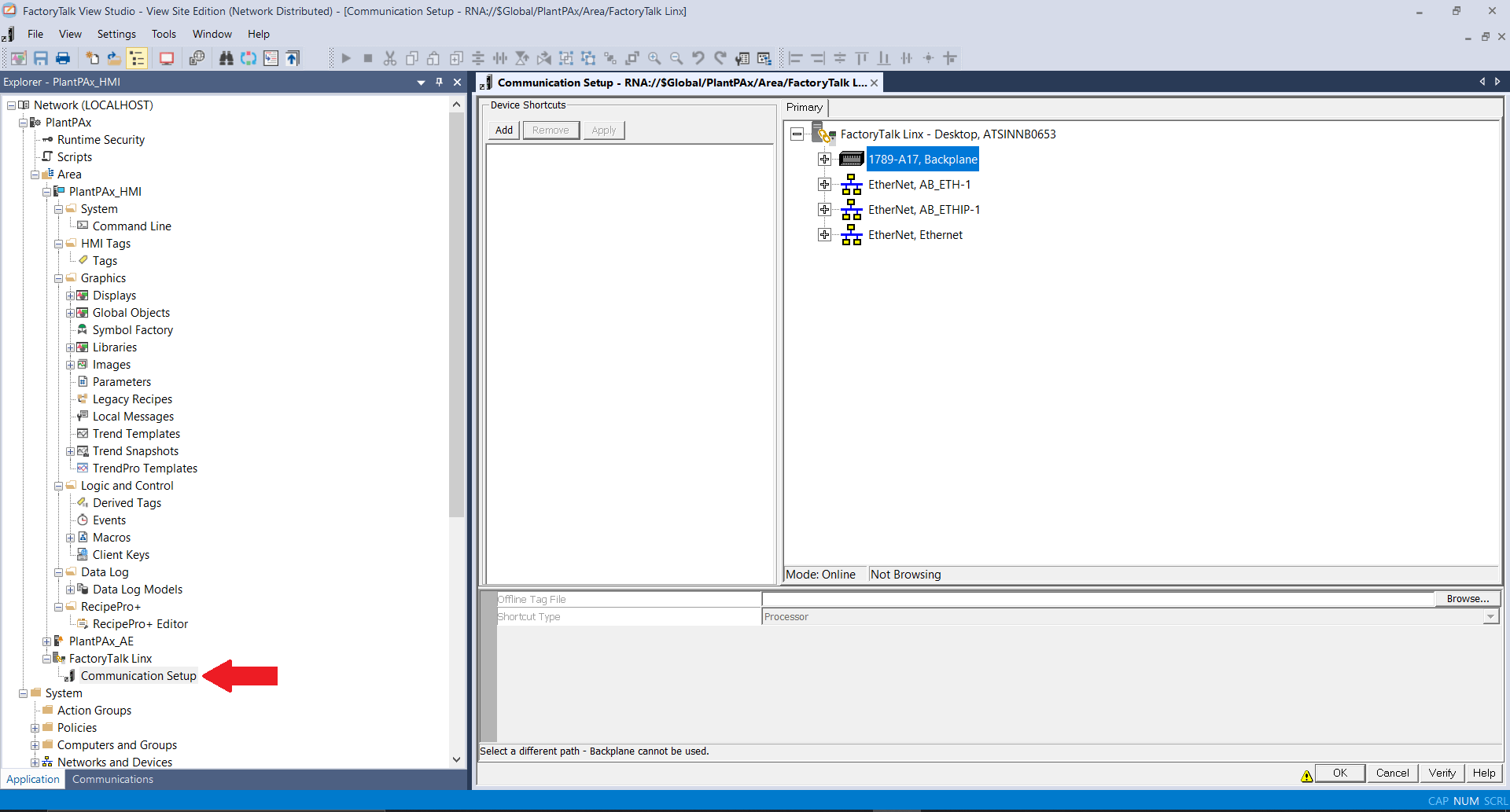
Task: Open the View menu
Action: (x=70, y=34)
